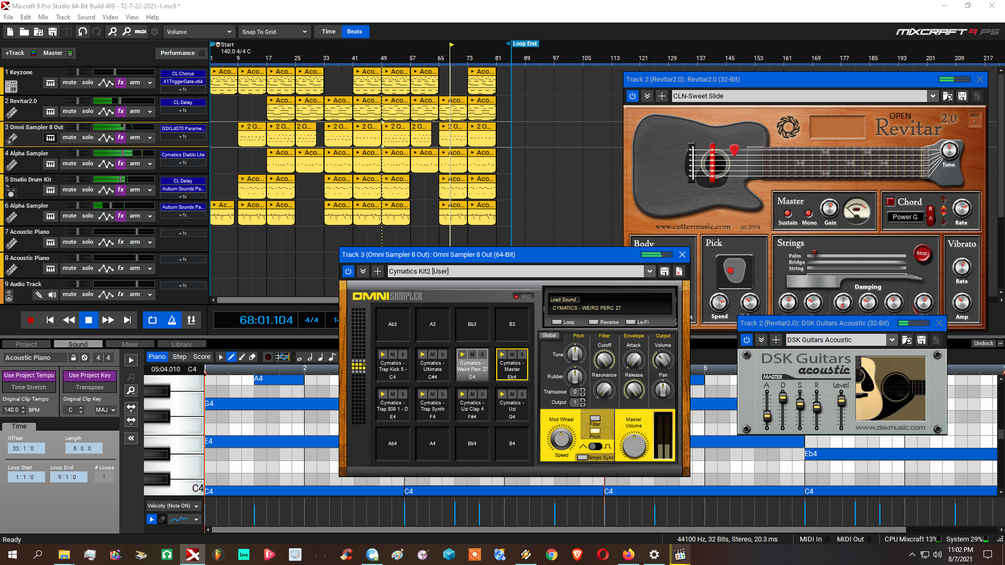Click the piano roll preview play button
Image resolution: width=1005 pixels, height=565 pixels.
[x=131, y=360]
